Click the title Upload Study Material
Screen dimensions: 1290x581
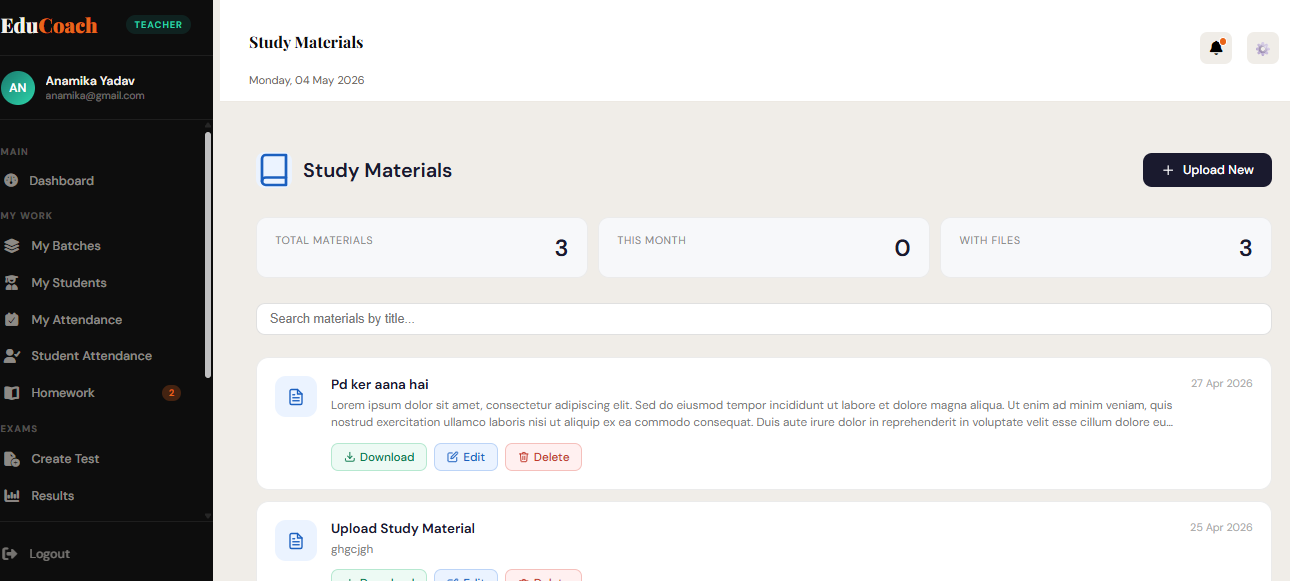pos(403,528)
